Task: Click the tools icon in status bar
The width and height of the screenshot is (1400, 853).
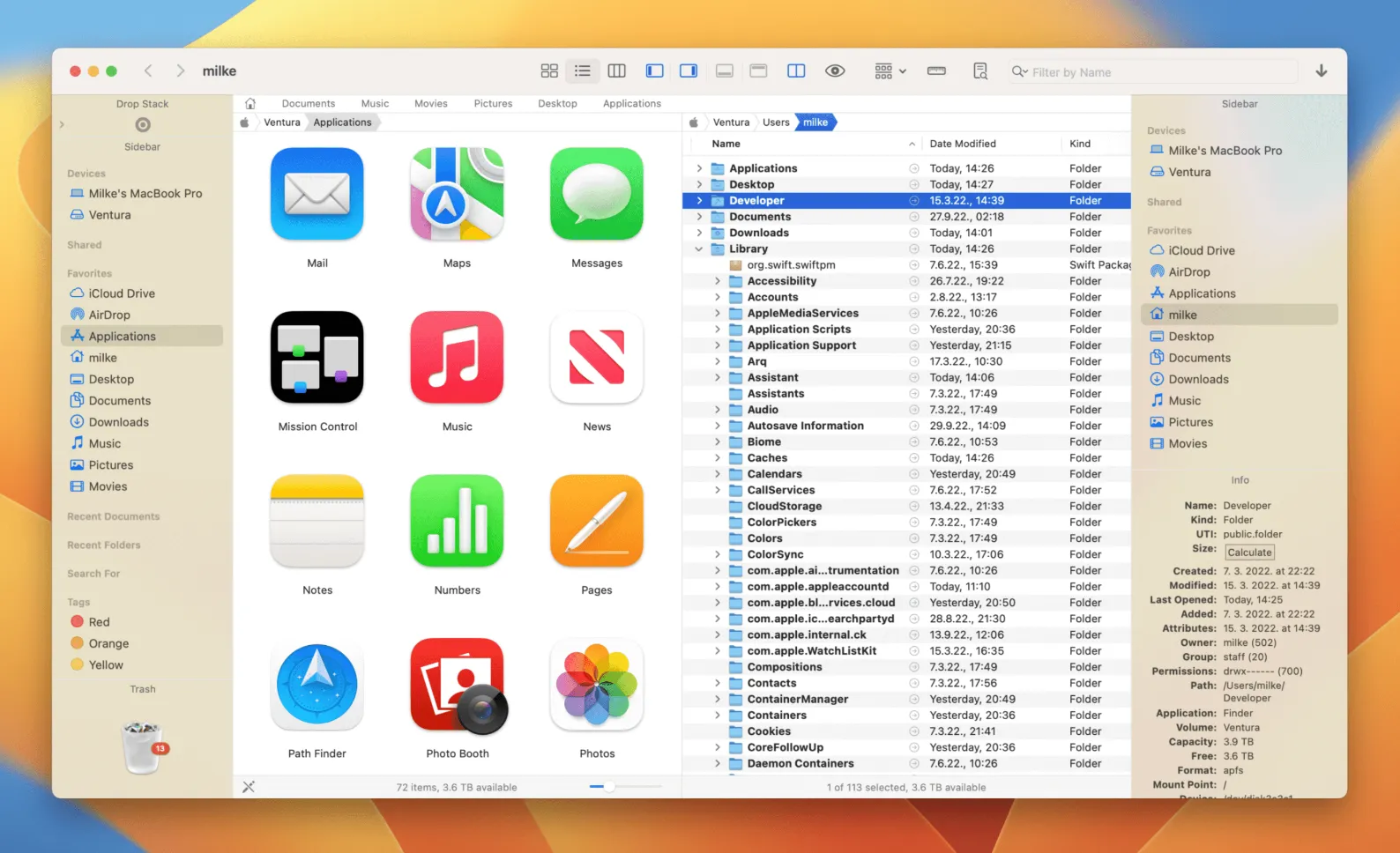Action: (x=249, y=787)
